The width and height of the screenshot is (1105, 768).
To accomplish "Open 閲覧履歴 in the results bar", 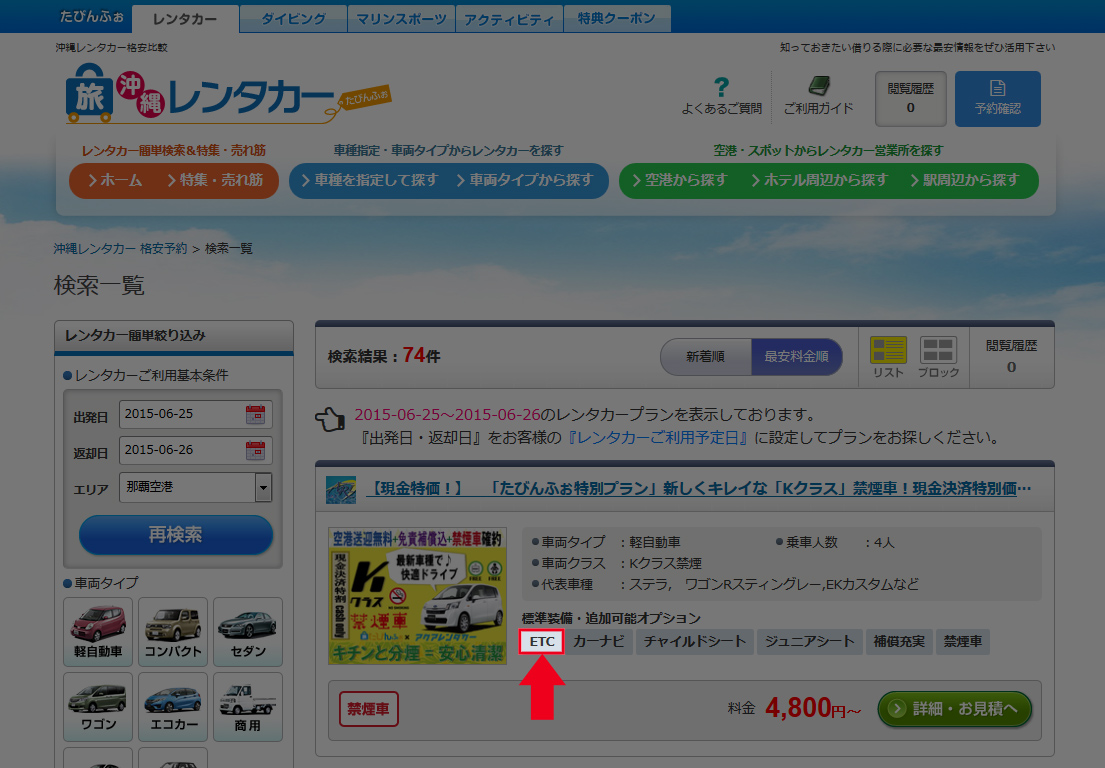I will pos(1011,356).
